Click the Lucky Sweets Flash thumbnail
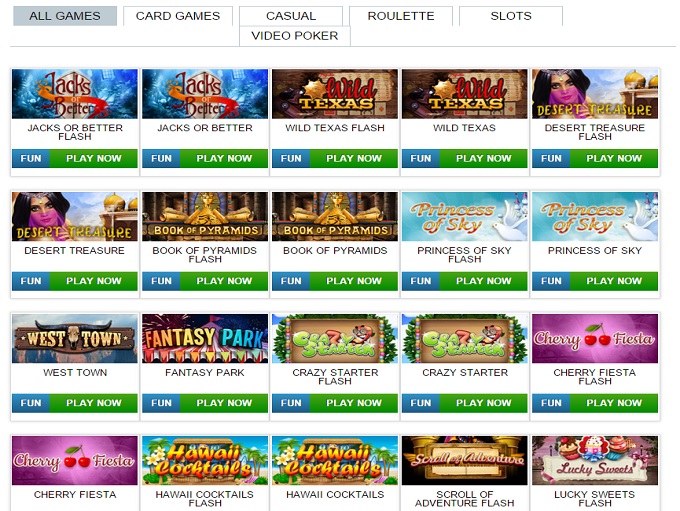The image size is (680, 511). pos(595,461)
